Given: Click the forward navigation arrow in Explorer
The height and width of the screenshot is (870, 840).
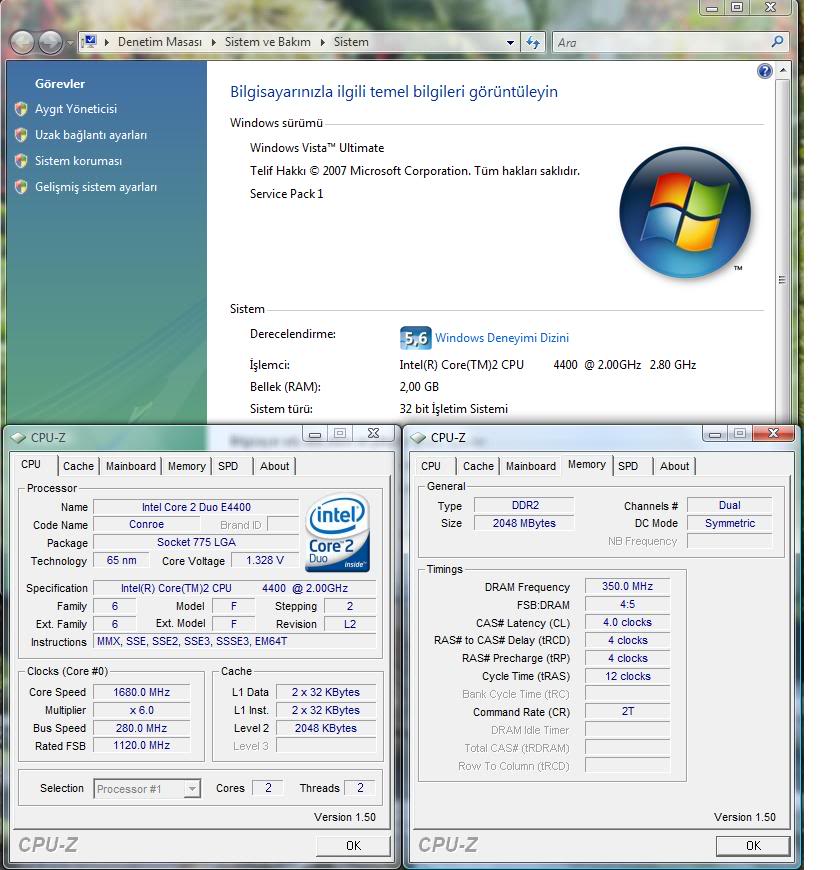Looking at the screenshot, I should [50, 43].
